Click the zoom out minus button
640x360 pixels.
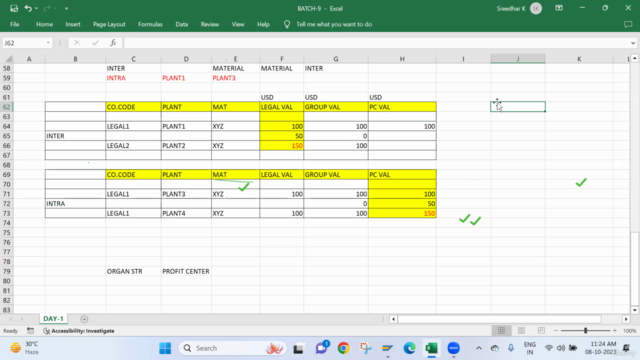(x=556, y=331)
